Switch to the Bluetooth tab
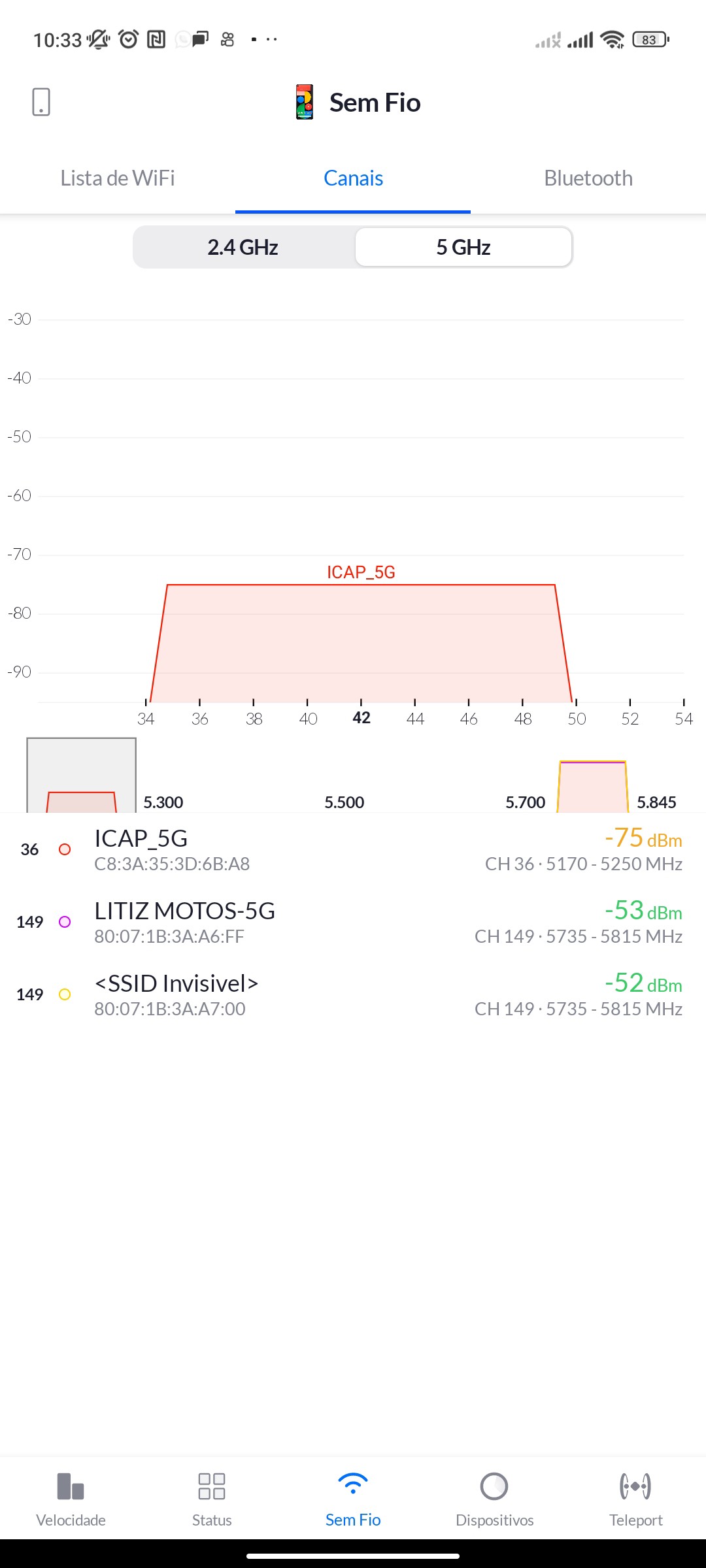Image resolution: width=706 pixels, height=1568 pixels. 588,178
